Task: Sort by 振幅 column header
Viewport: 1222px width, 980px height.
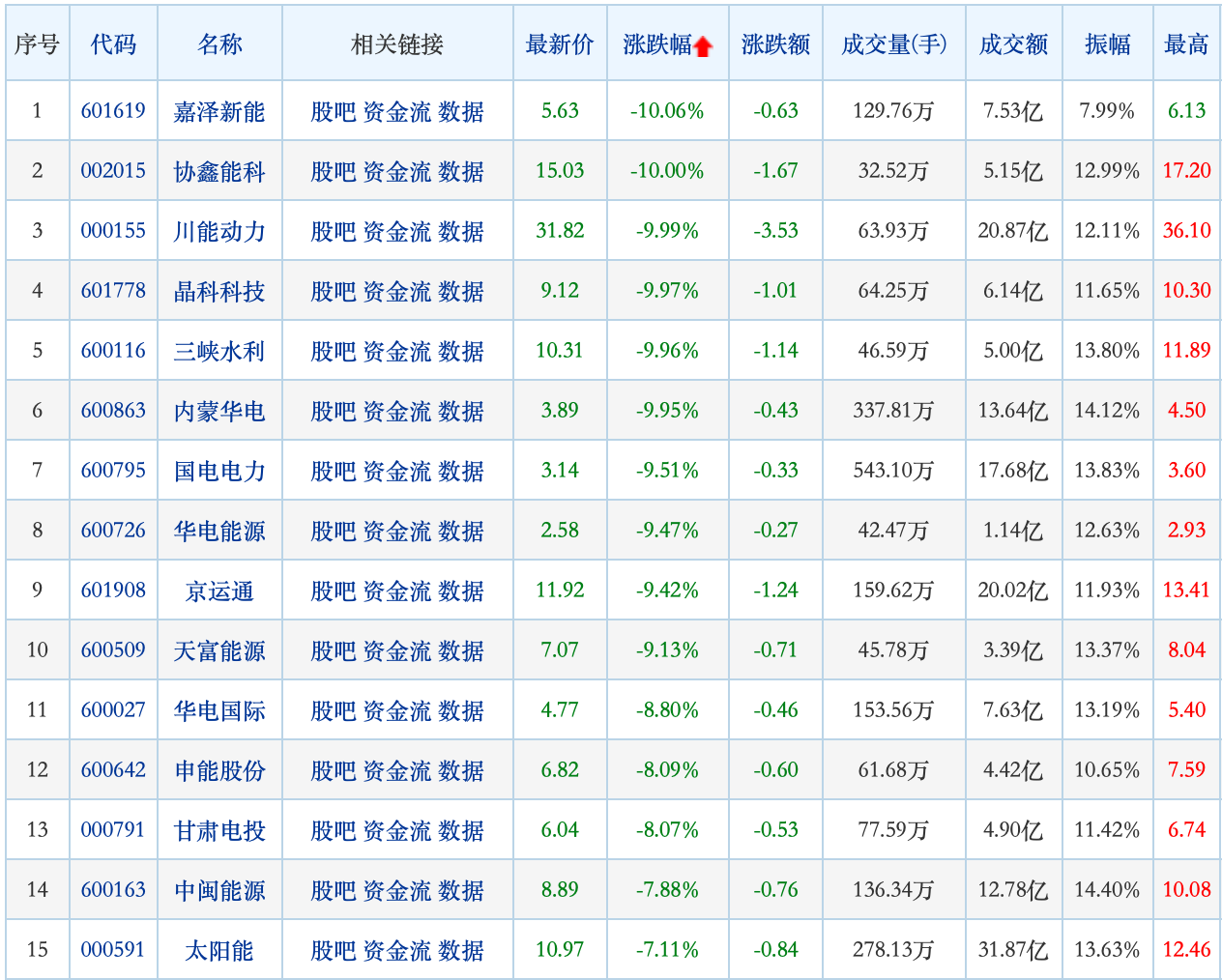Action: click(x=1107, y=44)
